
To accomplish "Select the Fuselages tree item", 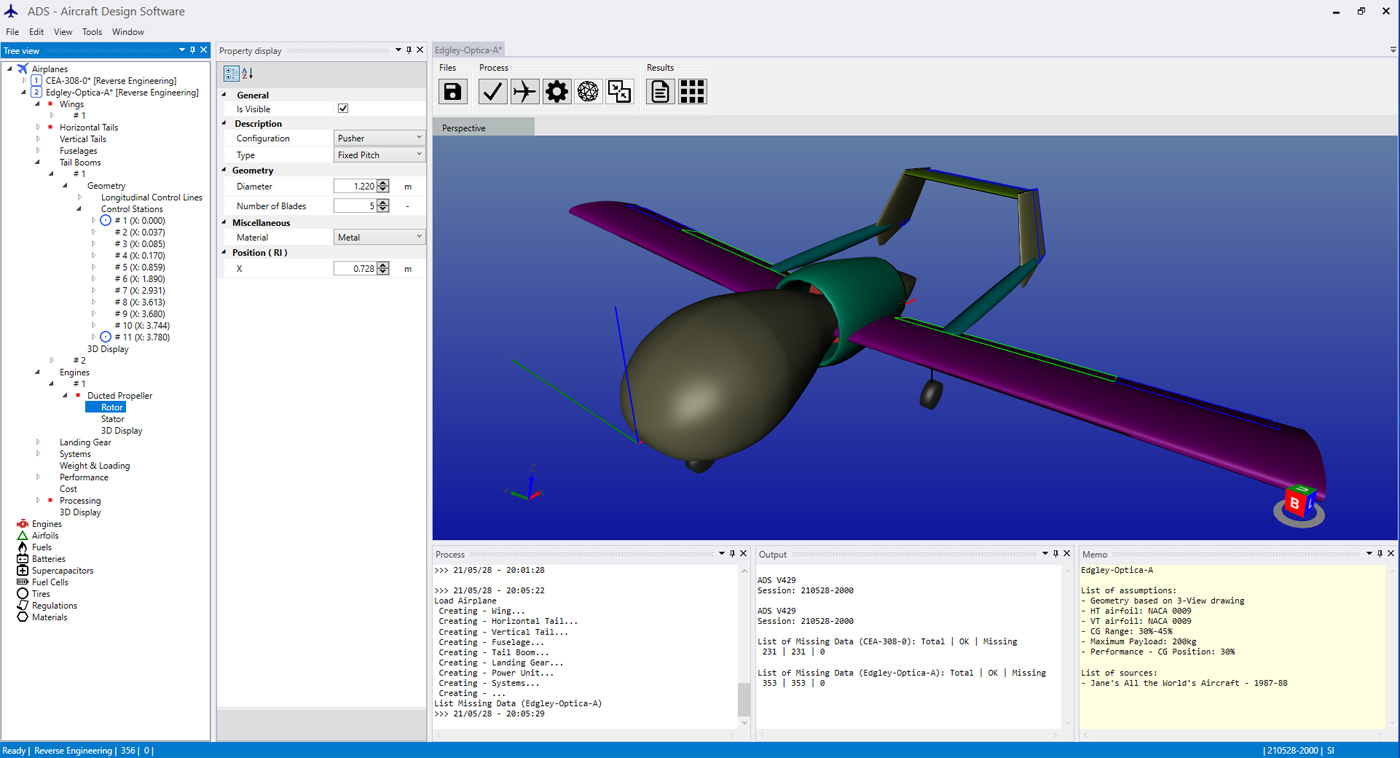I will click(78, 151).
